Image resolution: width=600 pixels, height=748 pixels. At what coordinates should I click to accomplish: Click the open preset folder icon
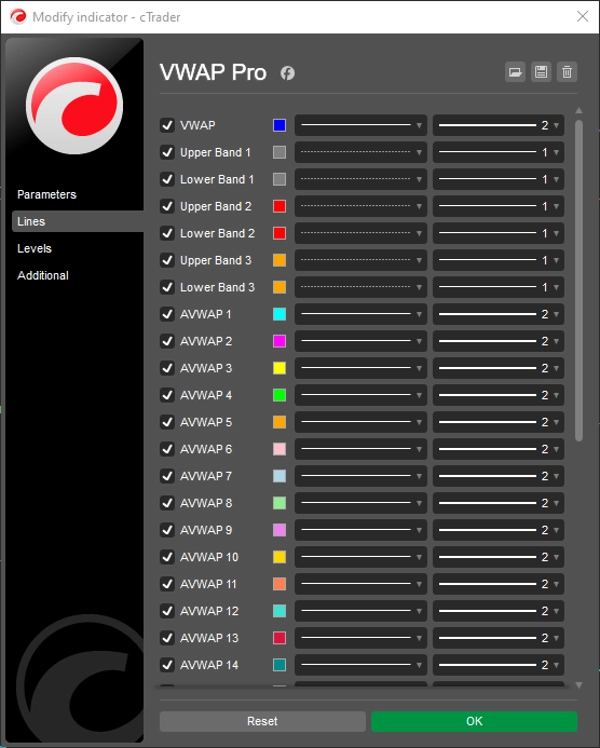[515, 72]
